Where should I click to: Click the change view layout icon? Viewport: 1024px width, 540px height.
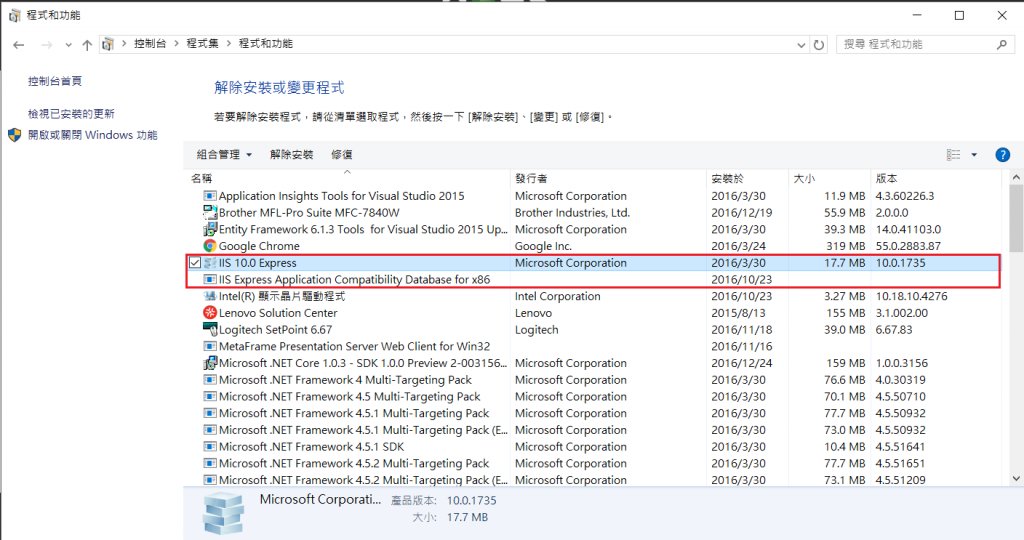[953, 155]
